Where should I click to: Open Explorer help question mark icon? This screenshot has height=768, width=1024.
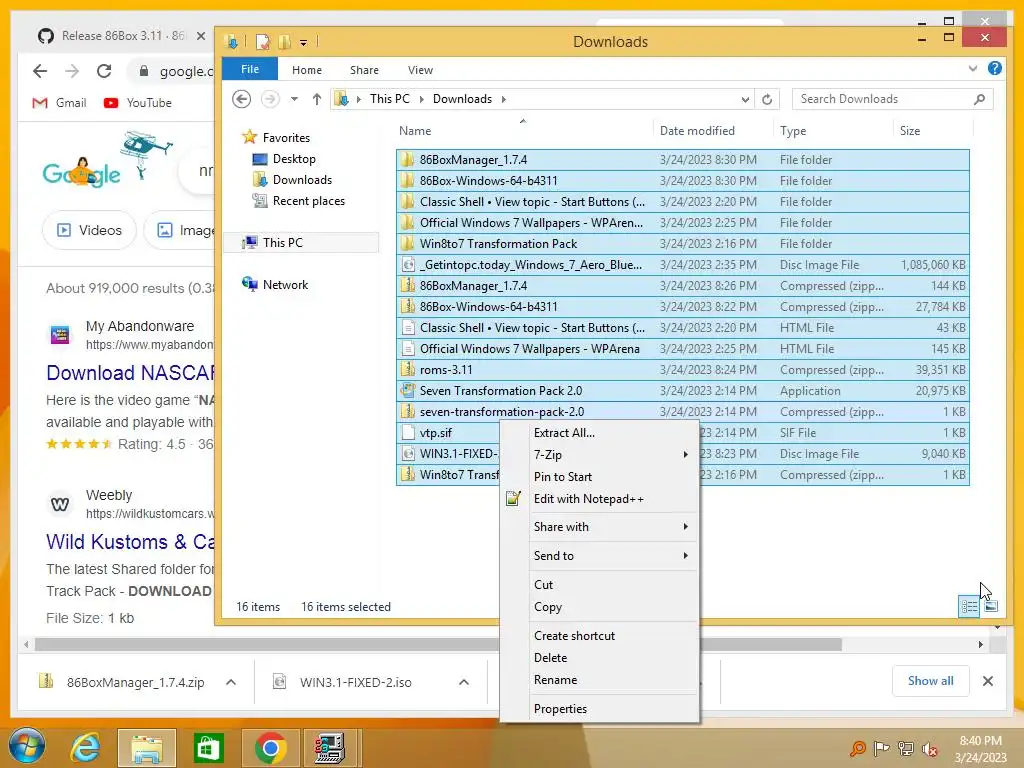pyautogui.click(x=995, y=69)
